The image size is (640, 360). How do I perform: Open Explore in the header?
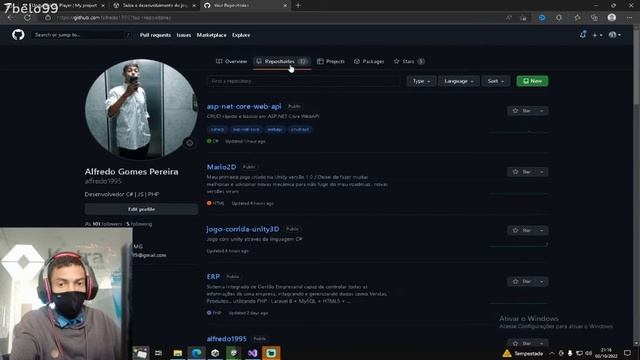pos(241,35)
